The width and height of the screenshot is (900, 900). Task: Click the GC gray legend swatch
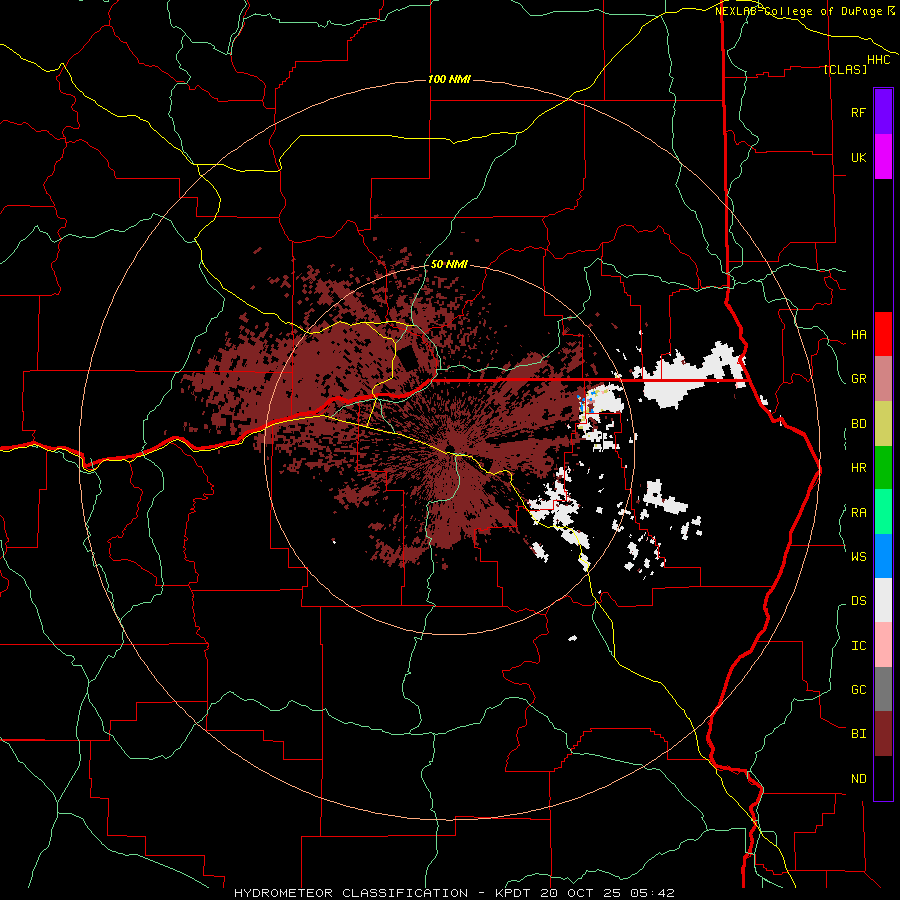[x=883, y=689]
